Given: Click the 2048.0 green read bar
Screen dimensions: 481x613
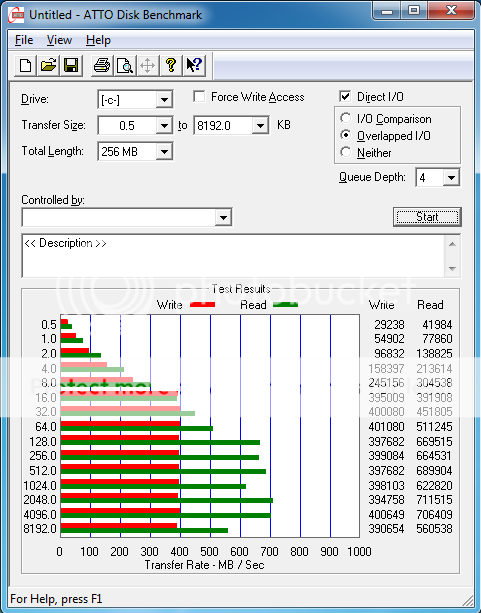Looking at the screenshot, I should tap(167, 500).
